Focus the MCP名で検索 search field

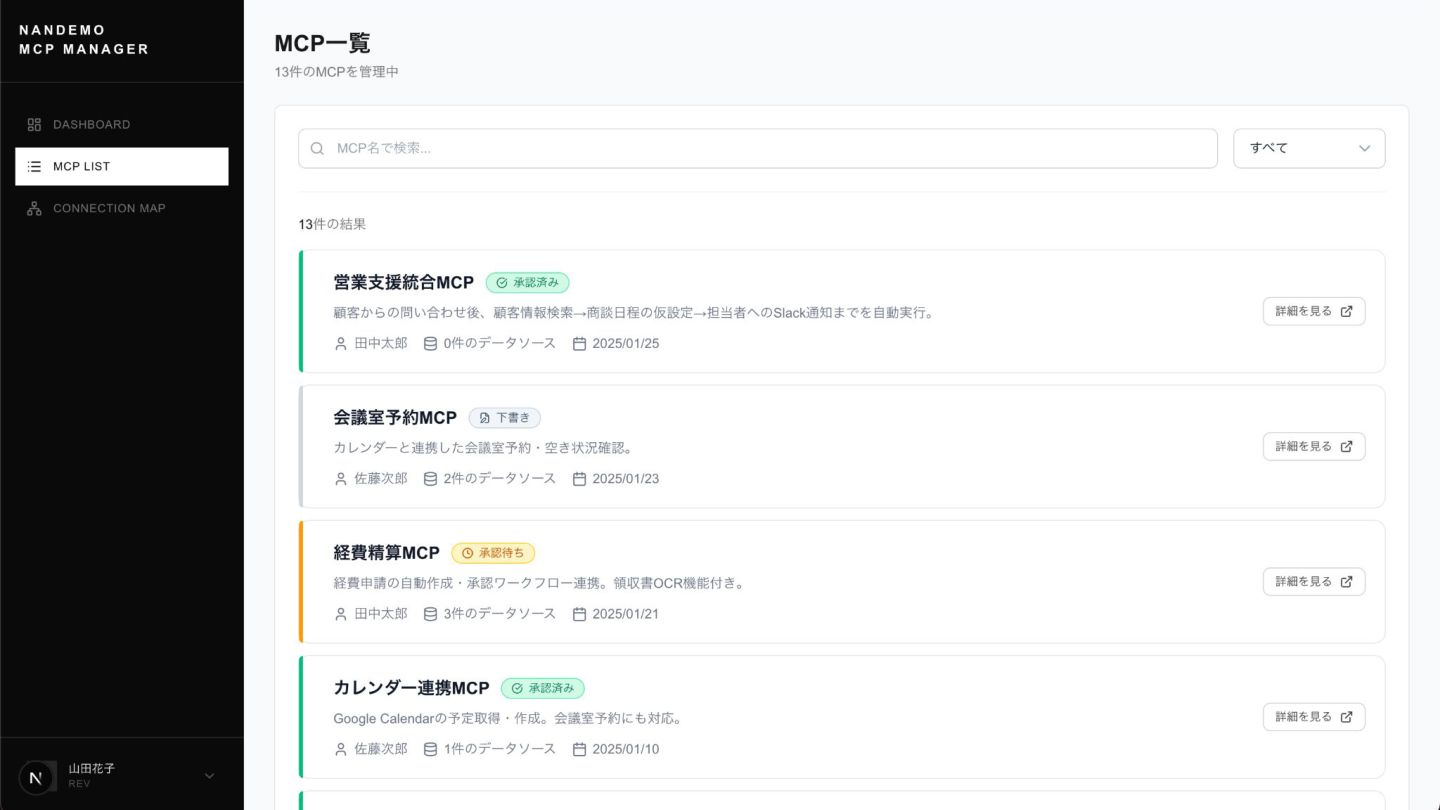pos(758,148)
